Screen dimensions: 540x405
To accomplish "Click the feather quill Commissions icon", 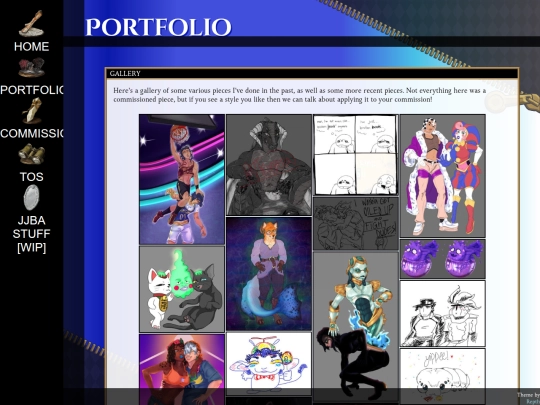I will 32,111.
